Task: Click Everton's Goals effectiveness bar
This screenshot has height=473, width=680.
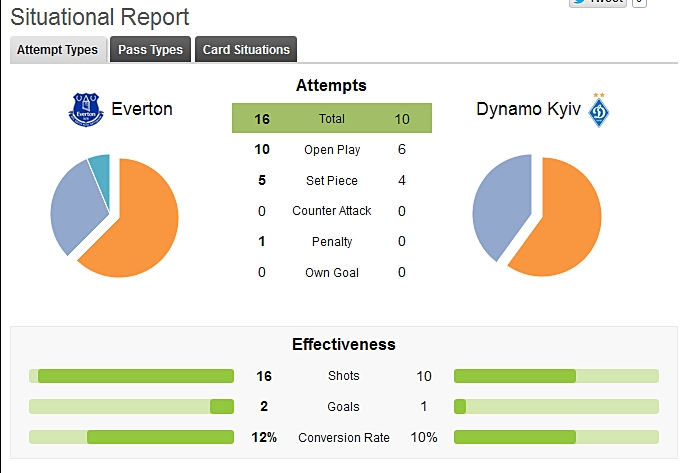Action: tap(131, 407)
